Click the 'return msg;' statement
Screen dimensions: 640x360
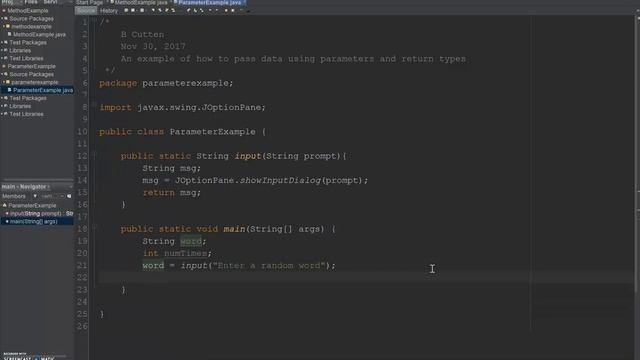pyautogui.click(x=171, y=193)
